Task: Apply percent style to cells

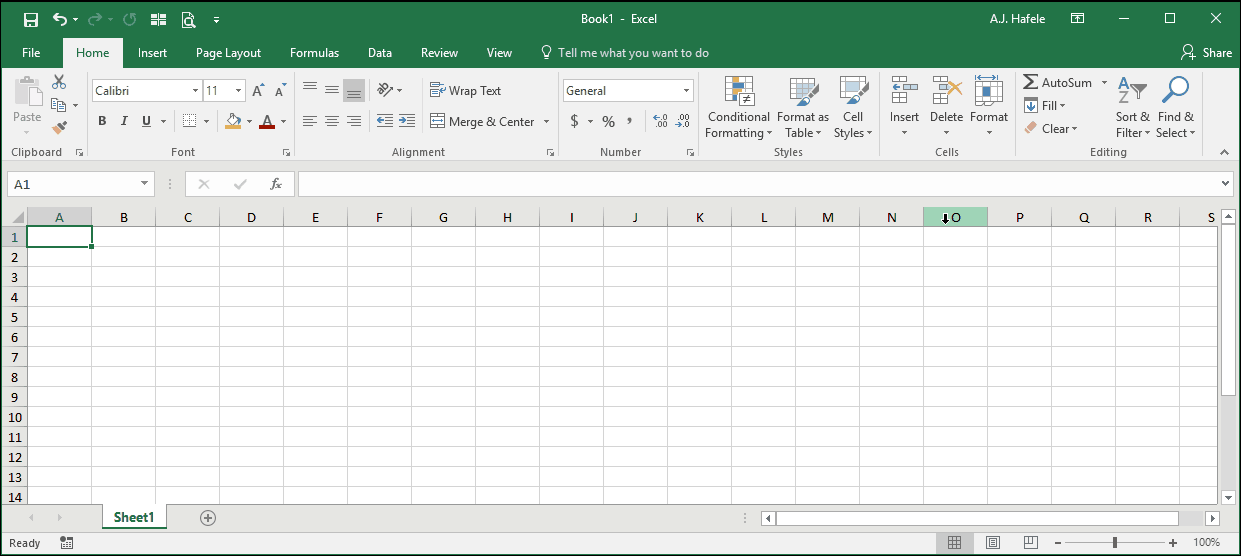Action: 608,121
